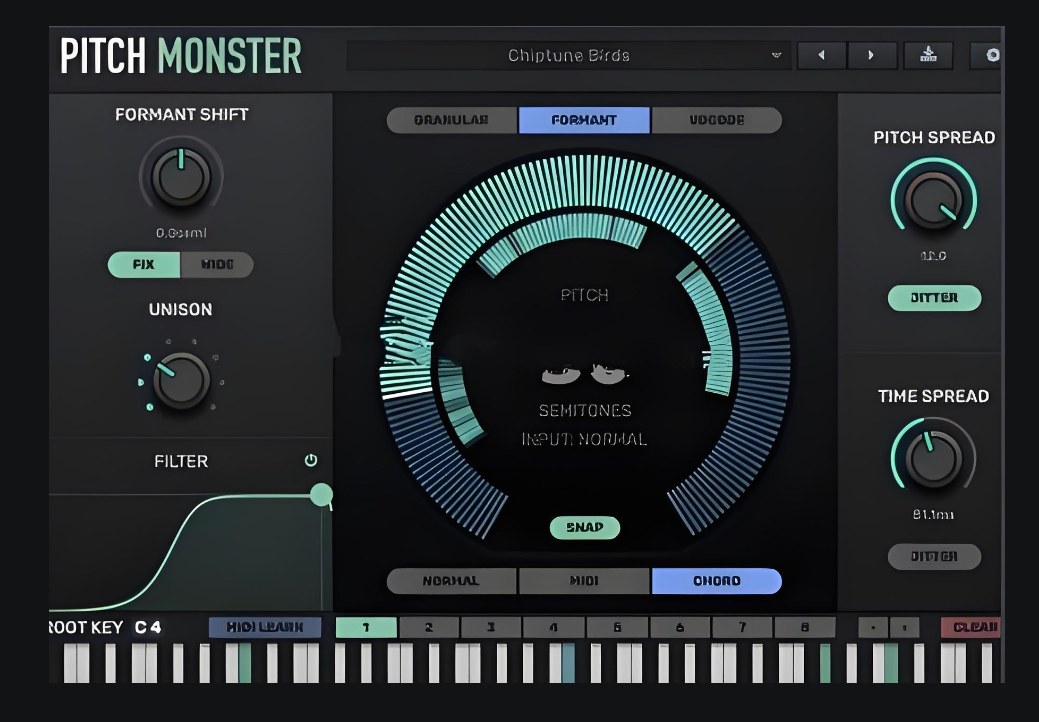
Task: Switch input to MIDI mode
Action: click(584, 581)
